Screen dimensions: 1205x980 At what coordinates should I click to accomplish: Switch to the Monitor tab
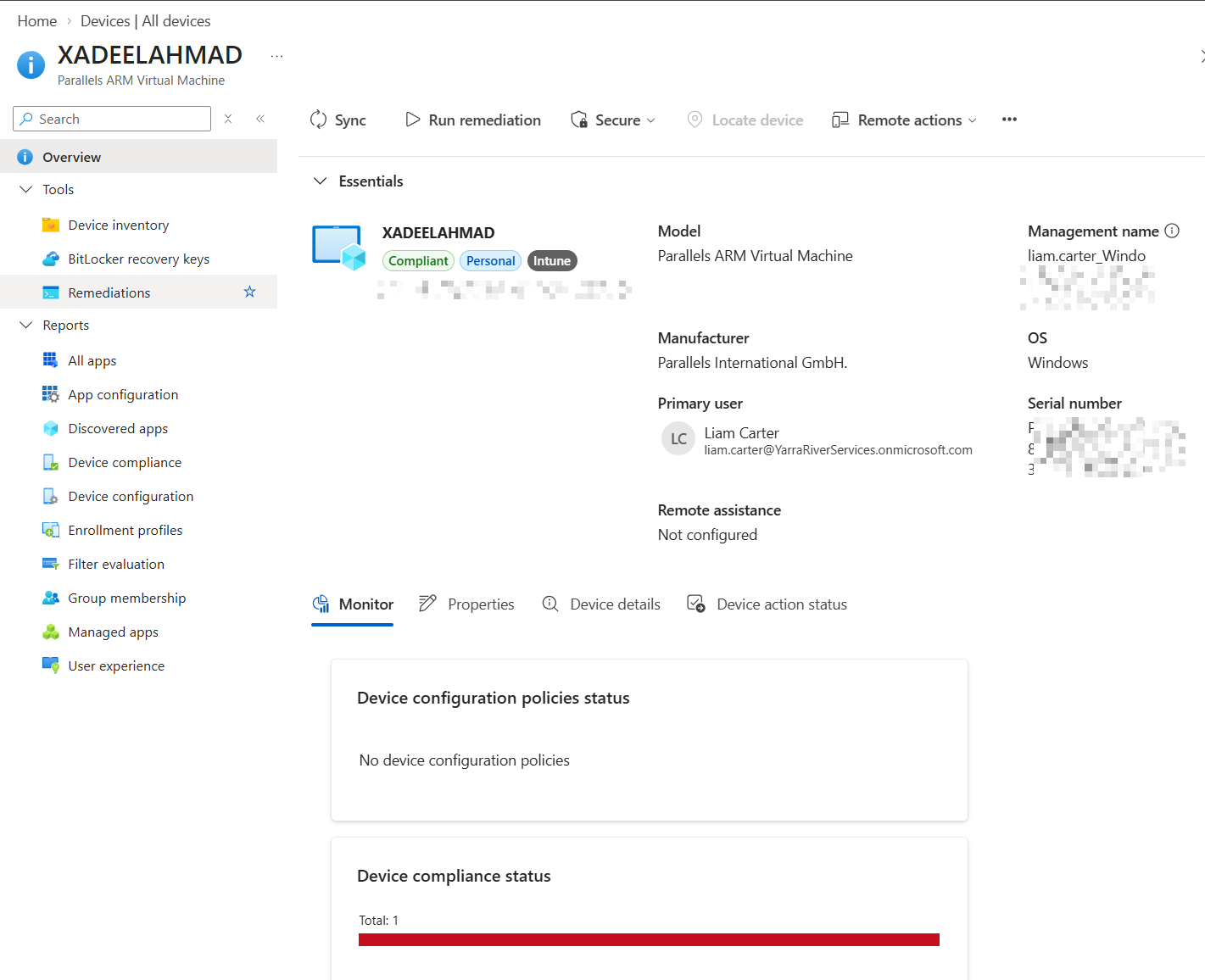pos(353,604)
